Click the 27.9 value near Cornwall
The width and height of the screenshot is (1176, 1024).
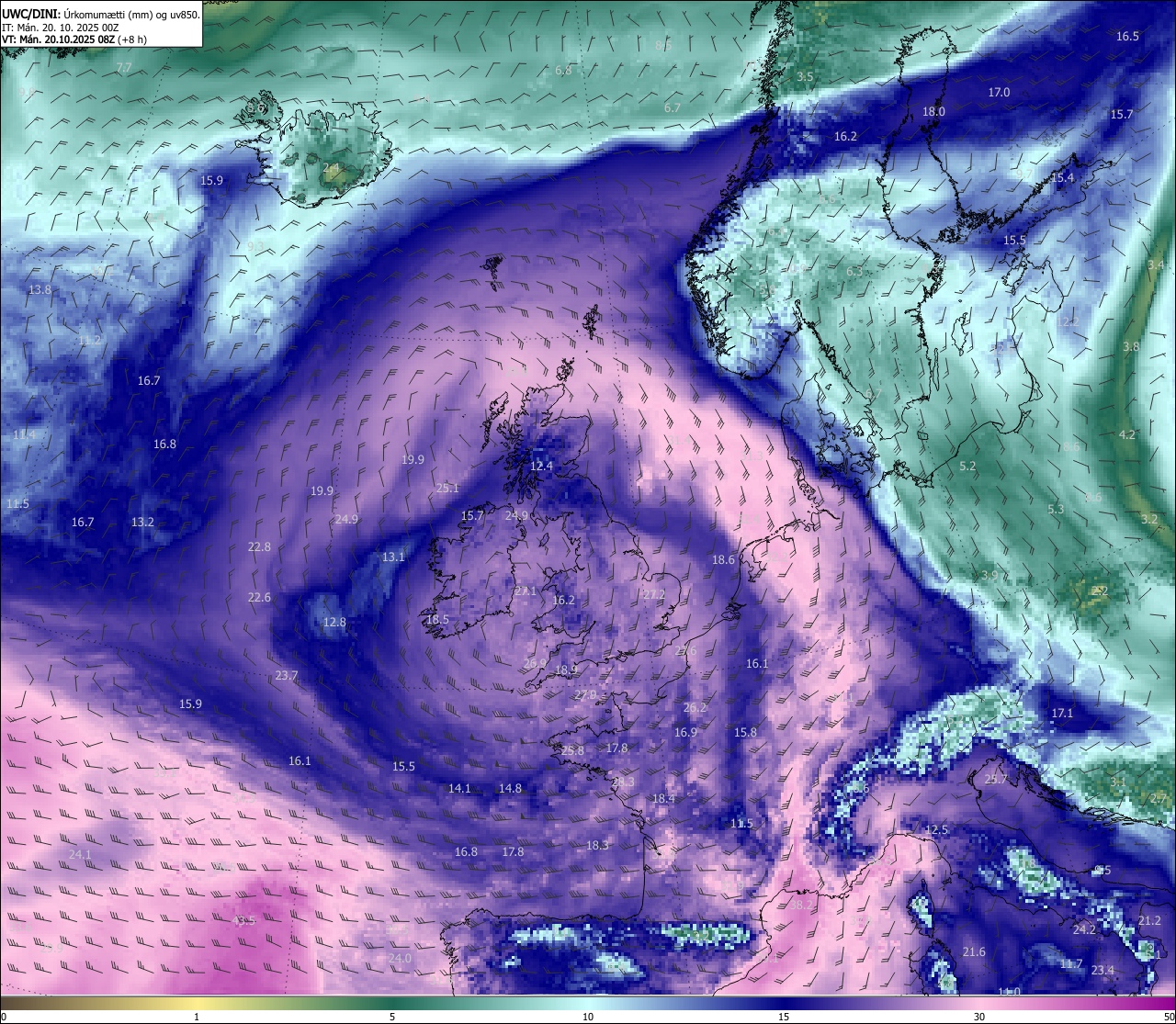(x=585, y=695)
